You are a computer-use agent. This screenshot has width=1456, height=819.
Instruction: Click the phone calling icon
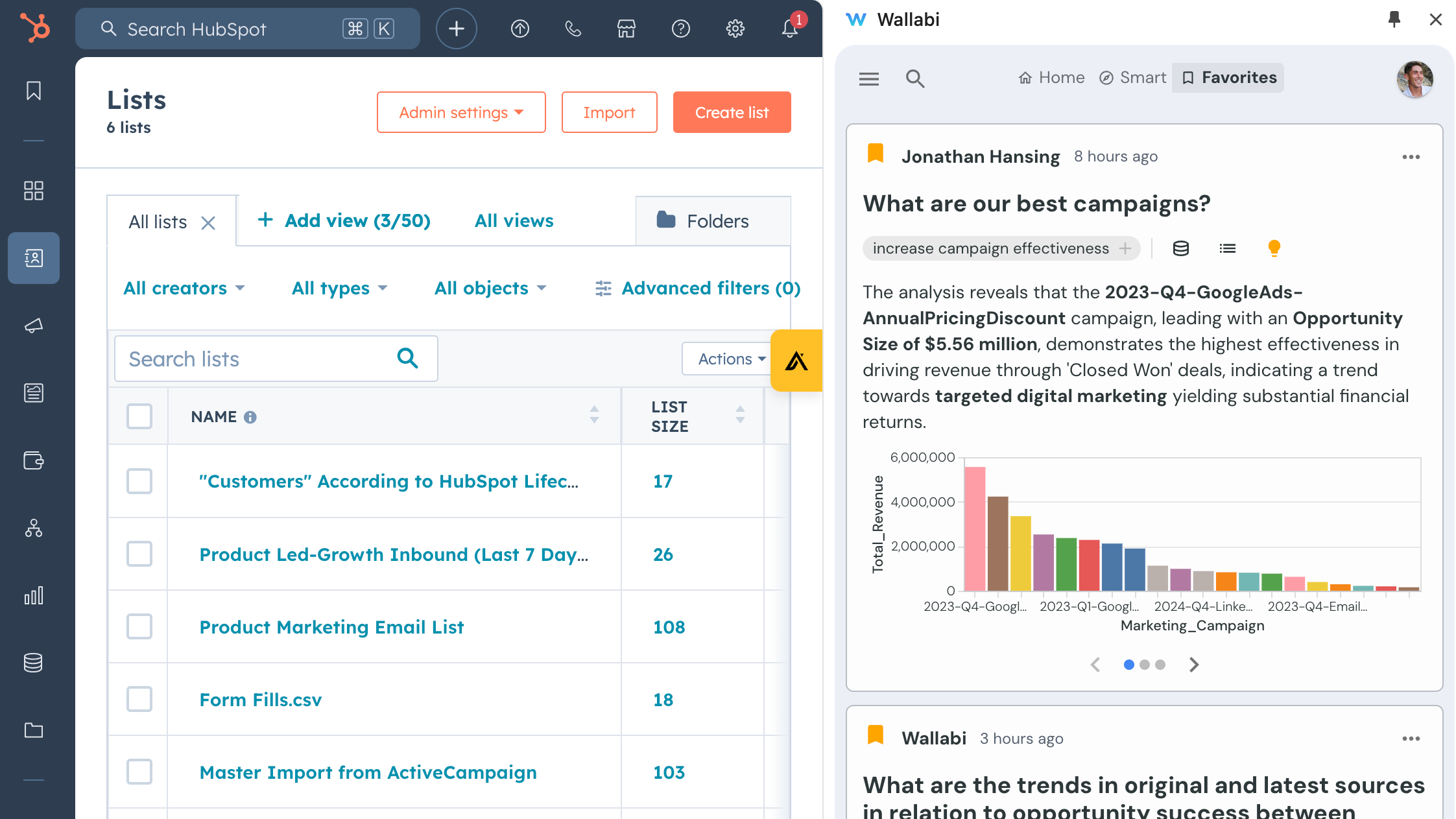pos(573,29)
